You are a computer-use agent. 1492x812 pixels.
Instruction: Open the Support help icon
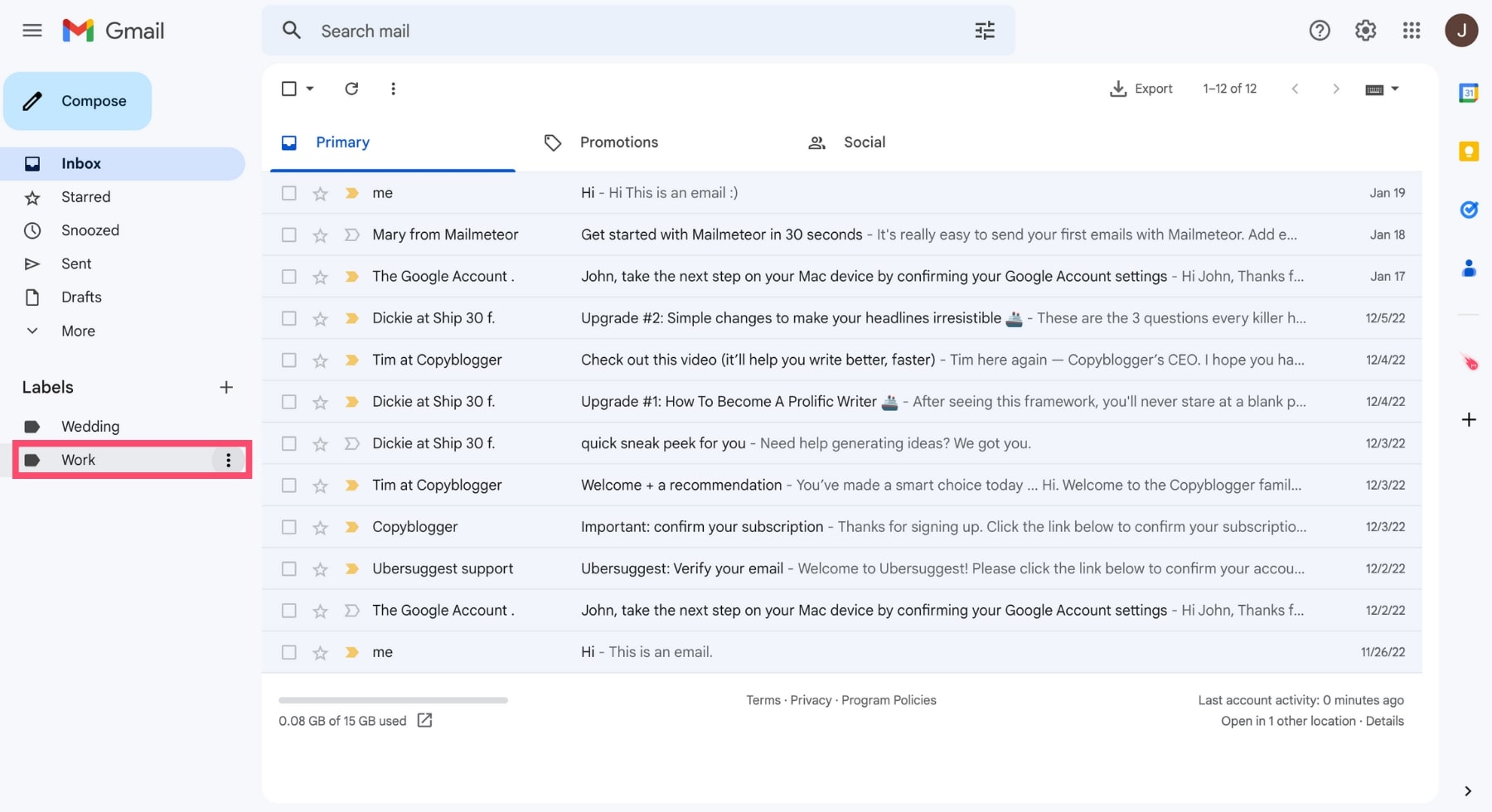coord(1320,31)
